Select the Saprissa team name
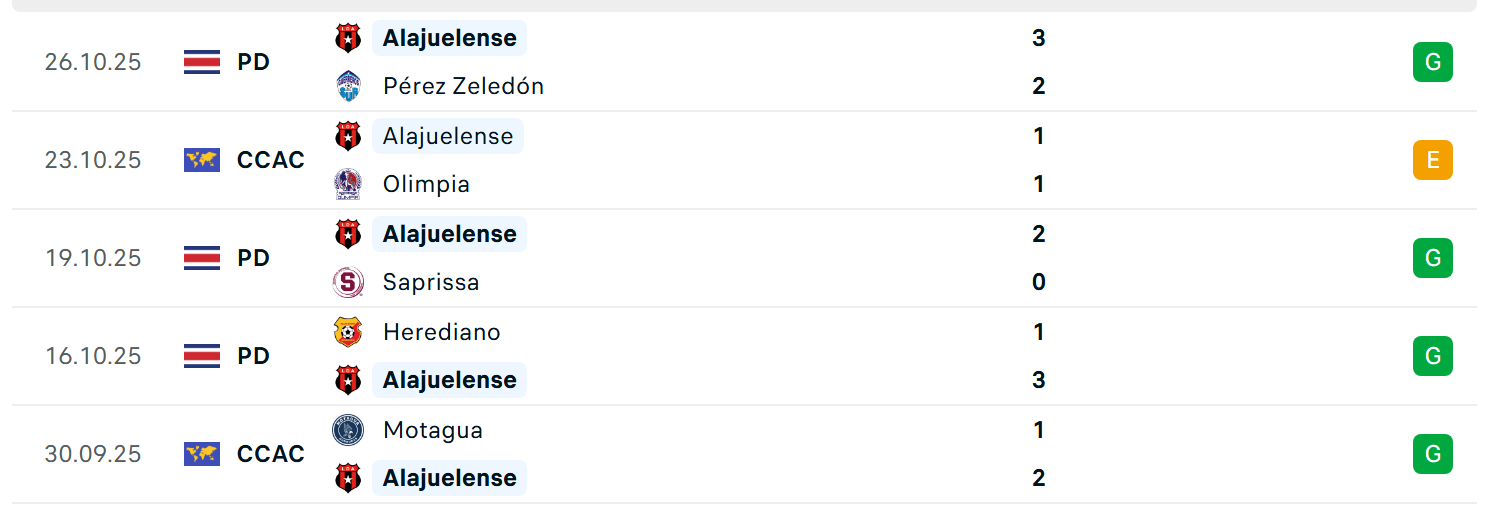The image size is (1496, 507). (431, 282)
